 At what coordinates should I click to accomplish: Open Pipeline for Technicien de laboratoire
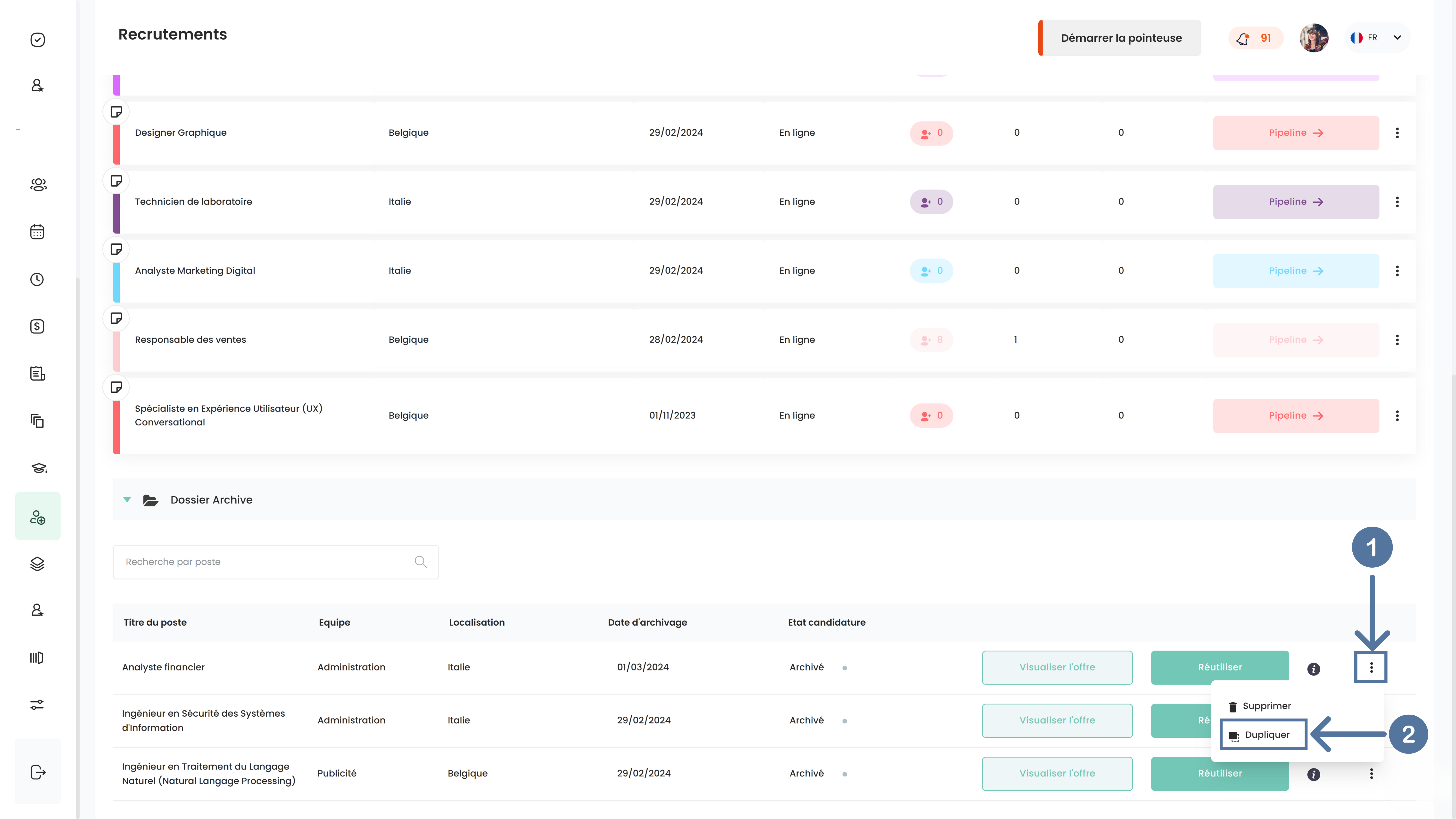[x=1296, y=202]
